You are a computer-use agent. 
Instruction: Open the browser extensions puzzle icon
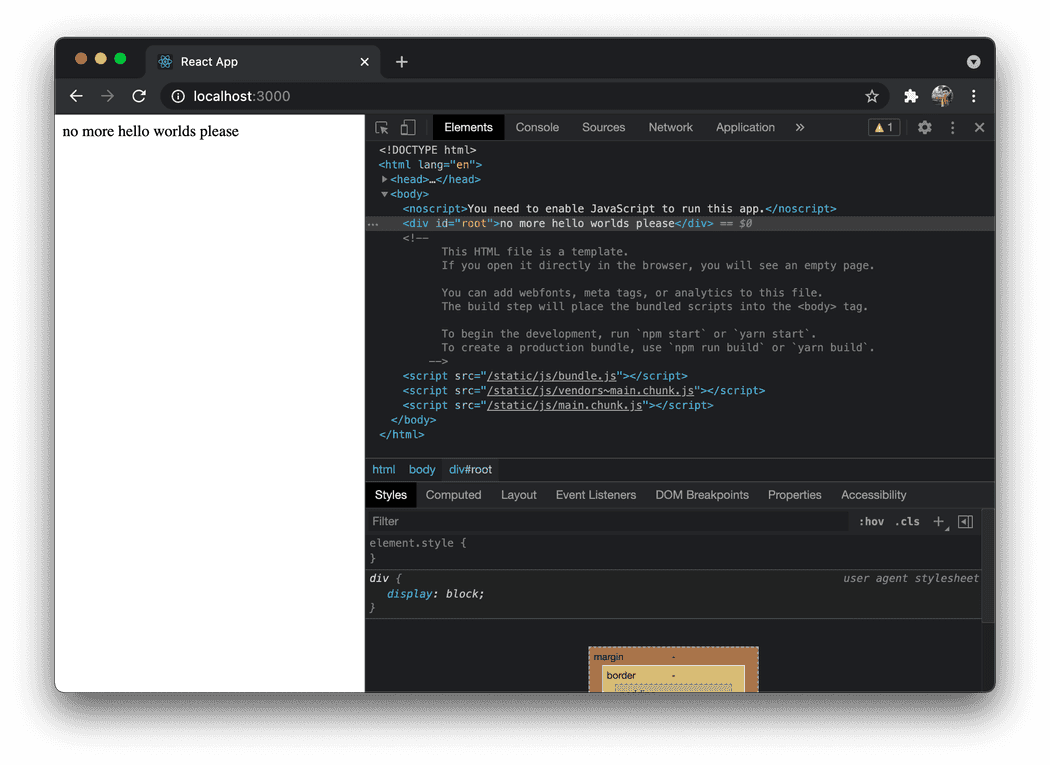coord(911,96)
